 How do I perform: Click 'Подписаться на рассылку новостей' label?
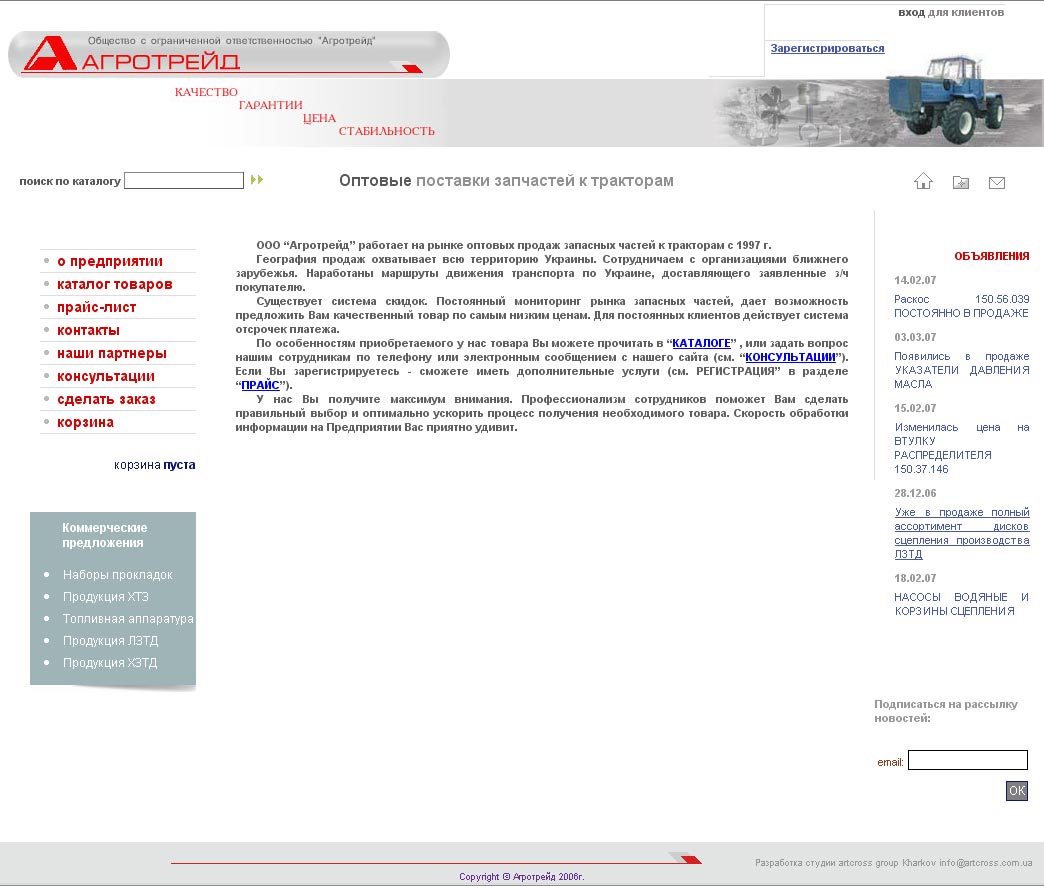[946, 711]
